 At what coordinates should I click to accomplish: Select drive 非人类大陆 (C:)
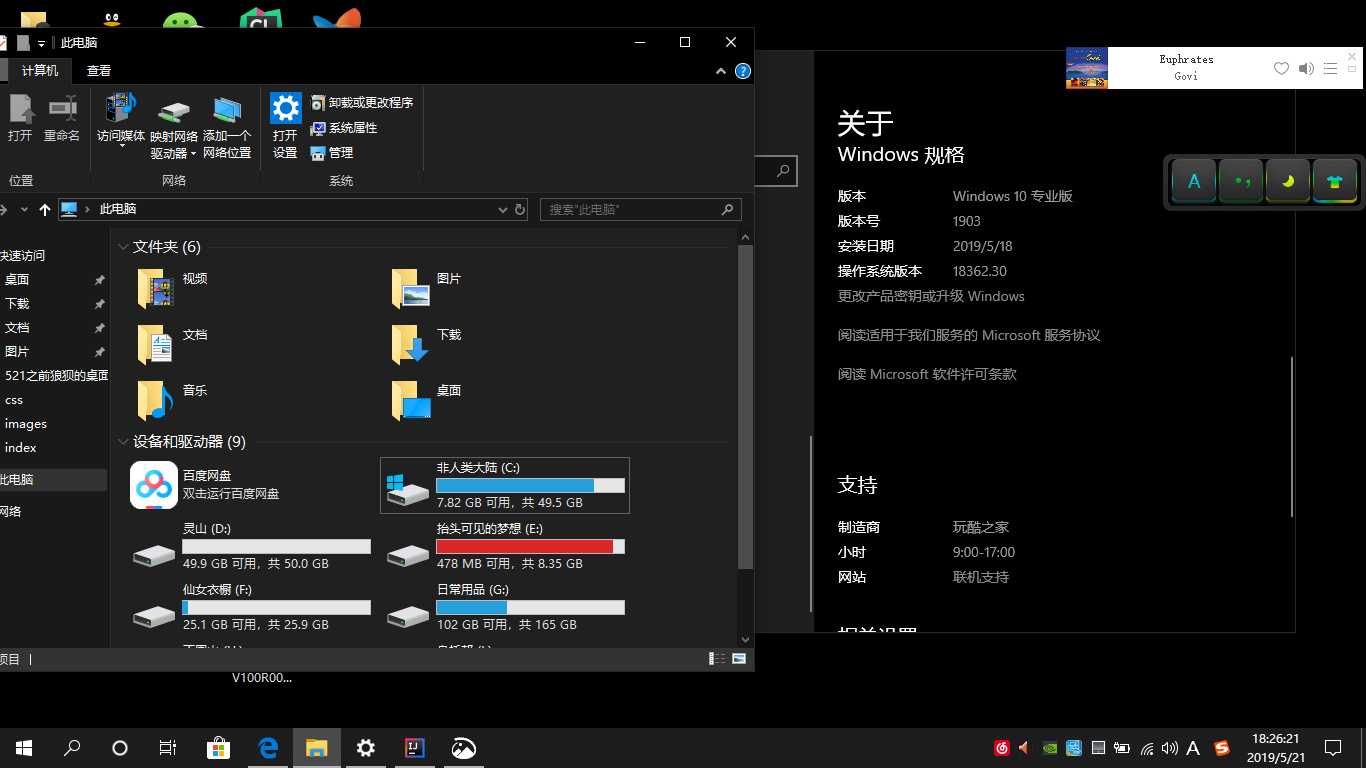(x=505, y=485)
